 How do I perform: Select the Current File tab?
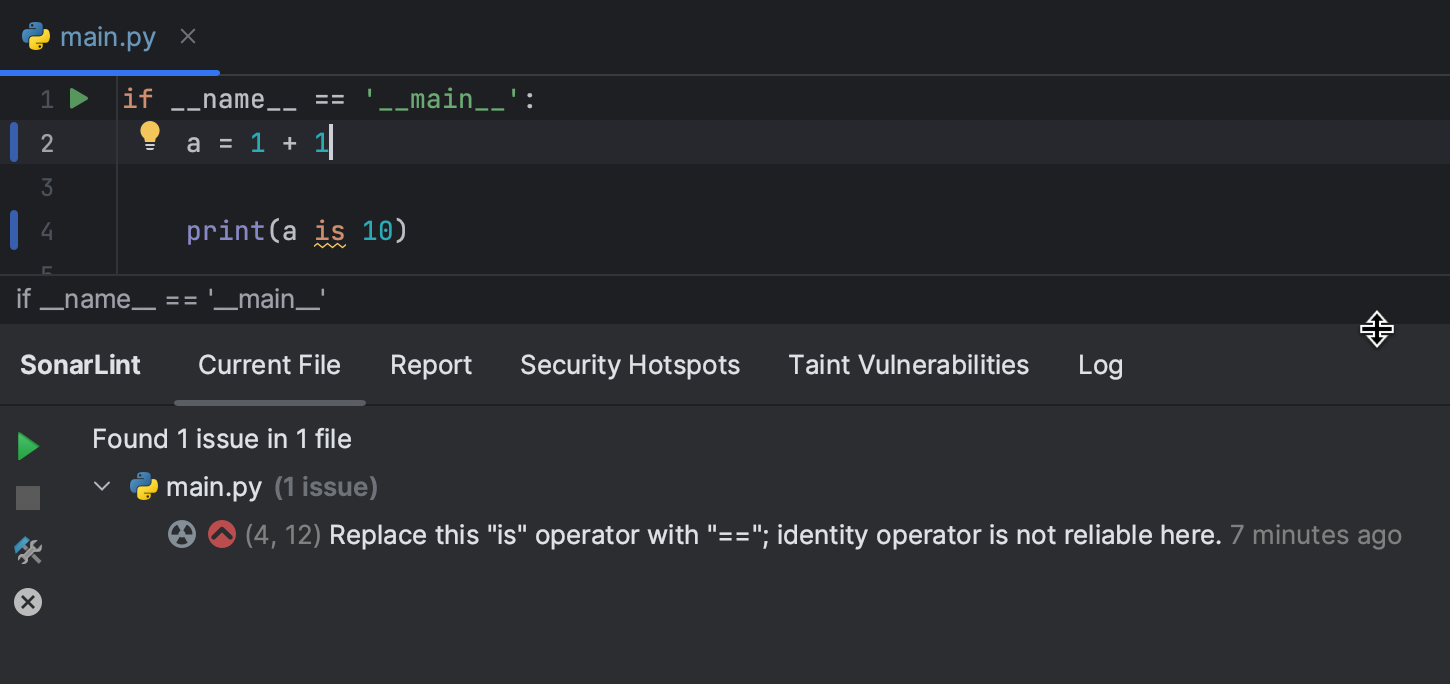(x=269, y=365)
